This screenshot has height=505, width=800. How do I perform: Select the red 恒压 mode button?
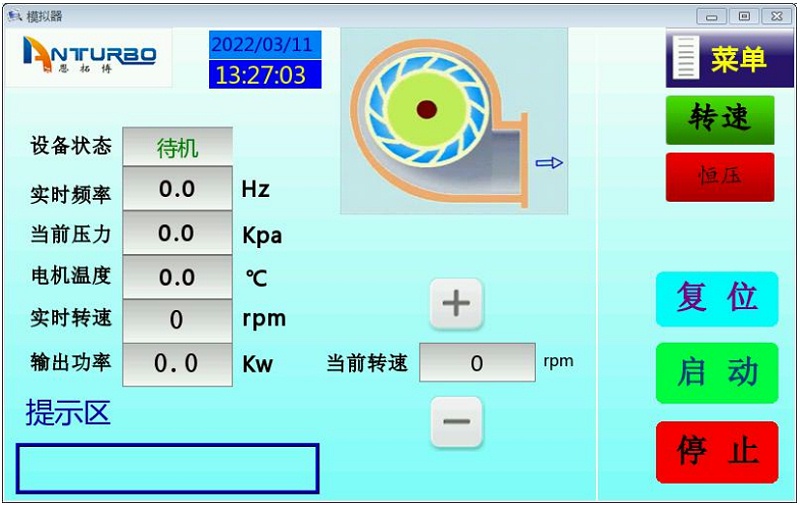pos(720,177)
